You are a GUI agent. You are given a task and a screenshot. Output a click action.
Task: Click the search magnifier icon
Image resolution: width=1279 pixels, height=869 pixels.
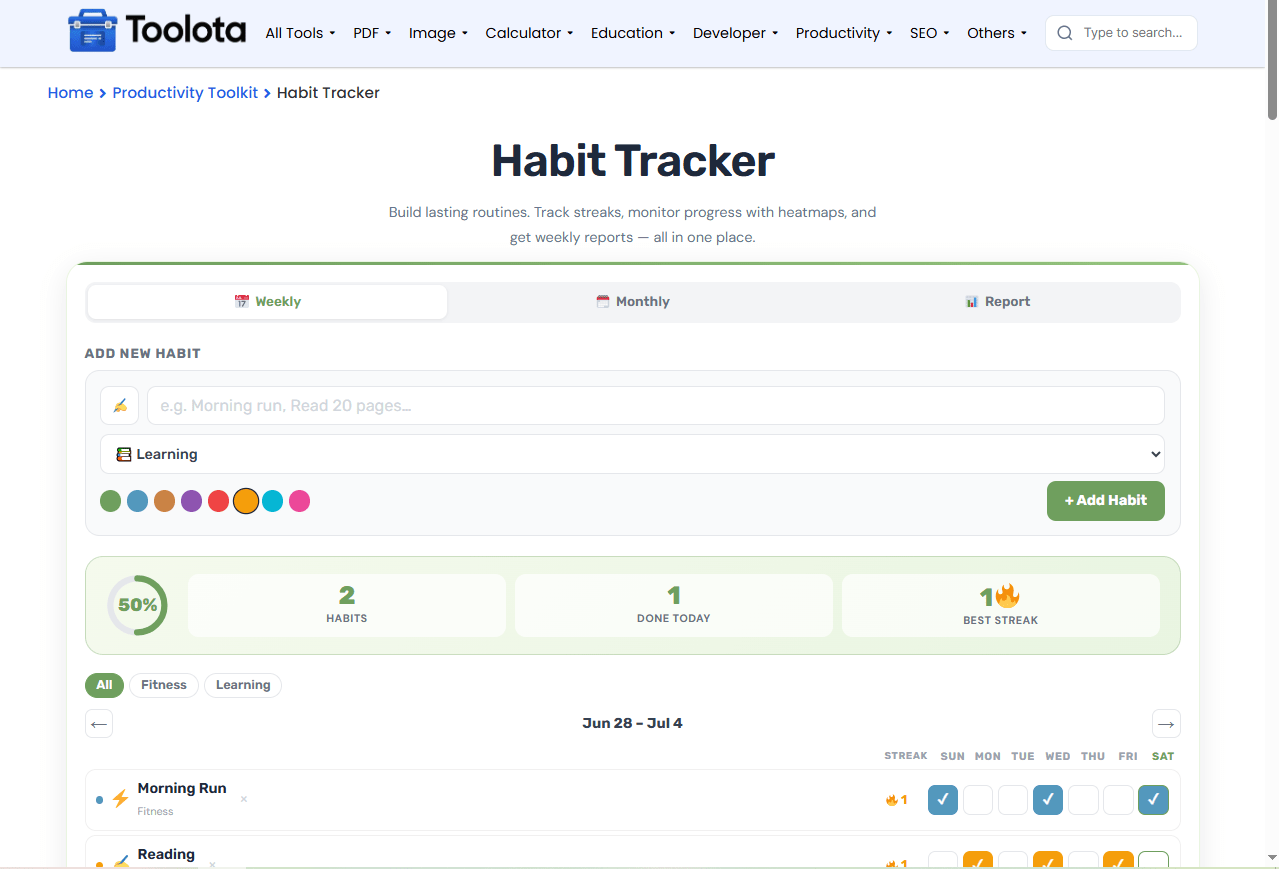click(1065, 33)
